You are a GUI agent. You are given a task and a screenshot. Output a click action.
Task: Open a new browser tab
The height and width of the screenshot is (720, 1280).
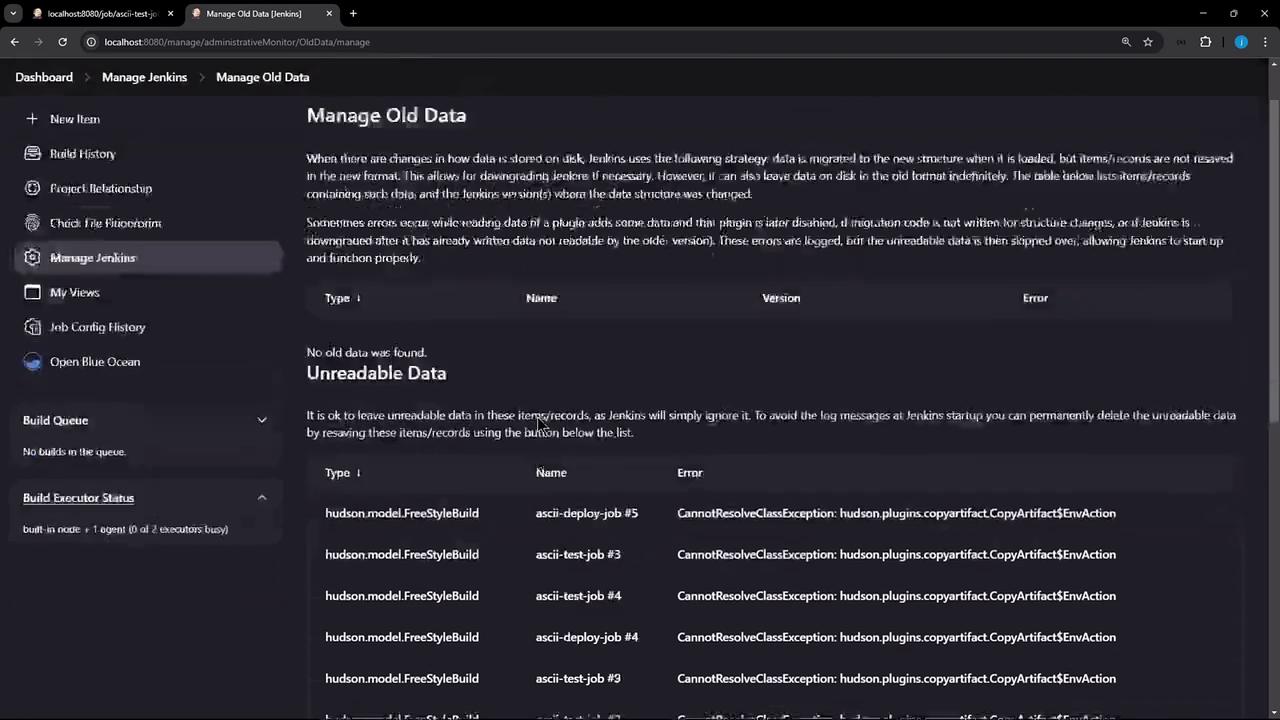click(x=353, y=14)
